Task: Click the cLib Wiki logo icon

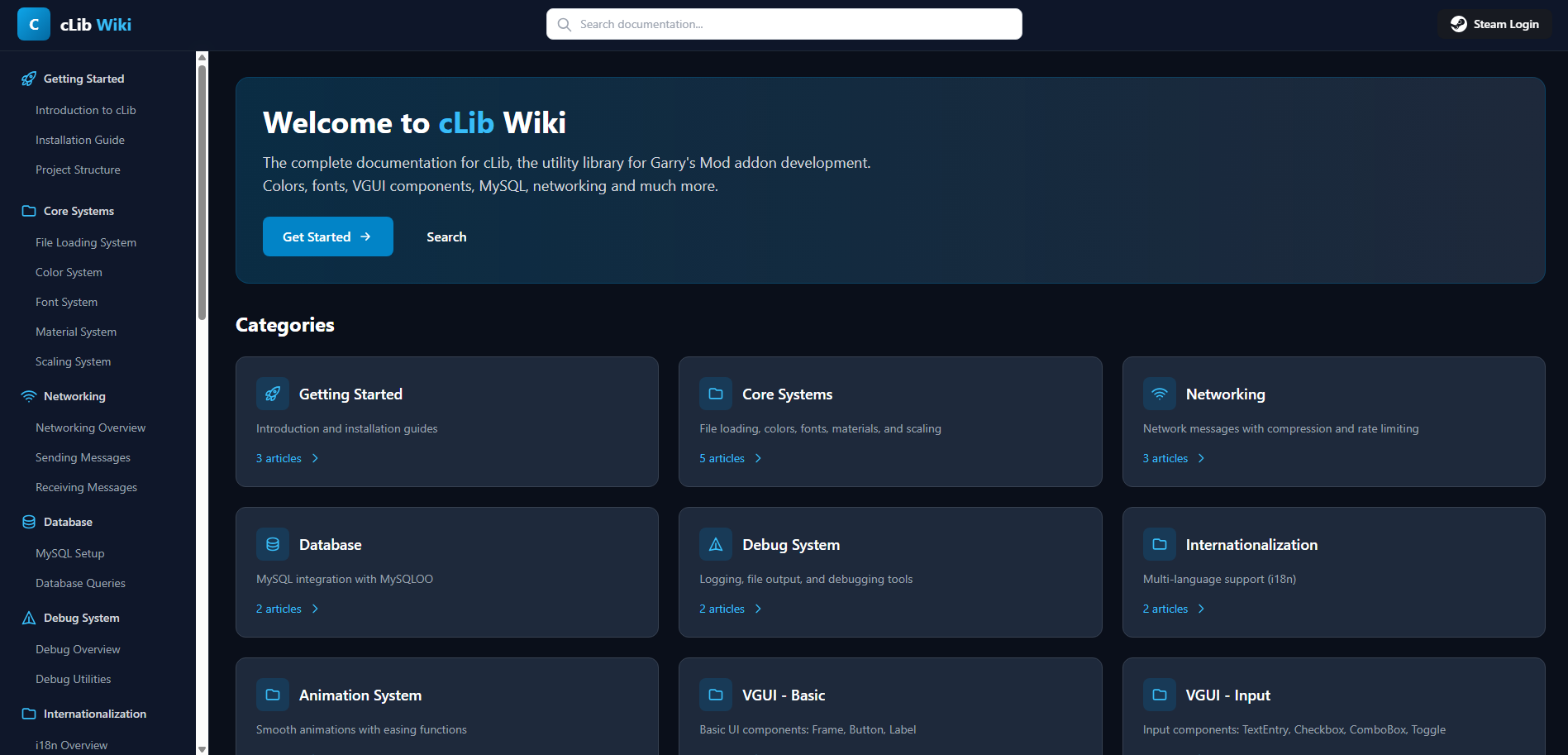Action: tap(34, 24)
